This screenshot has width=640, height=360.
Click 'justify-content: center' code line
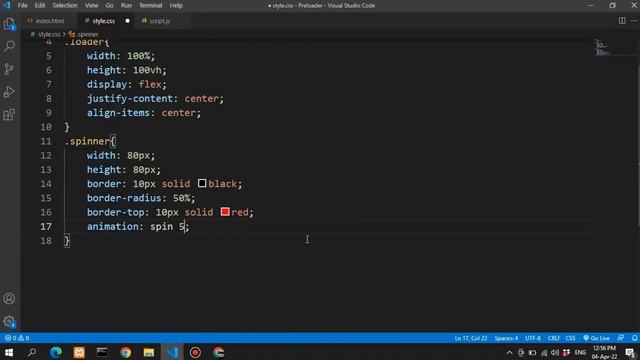(x=155, y=98)
